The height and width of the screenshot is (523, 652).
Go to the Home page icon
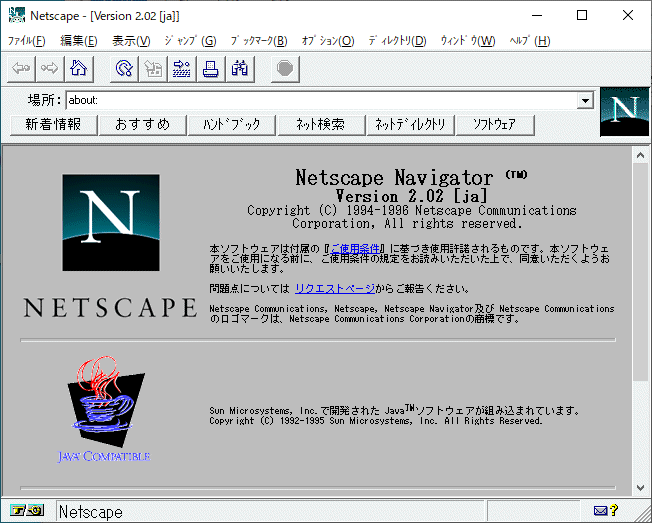[79, 69]
